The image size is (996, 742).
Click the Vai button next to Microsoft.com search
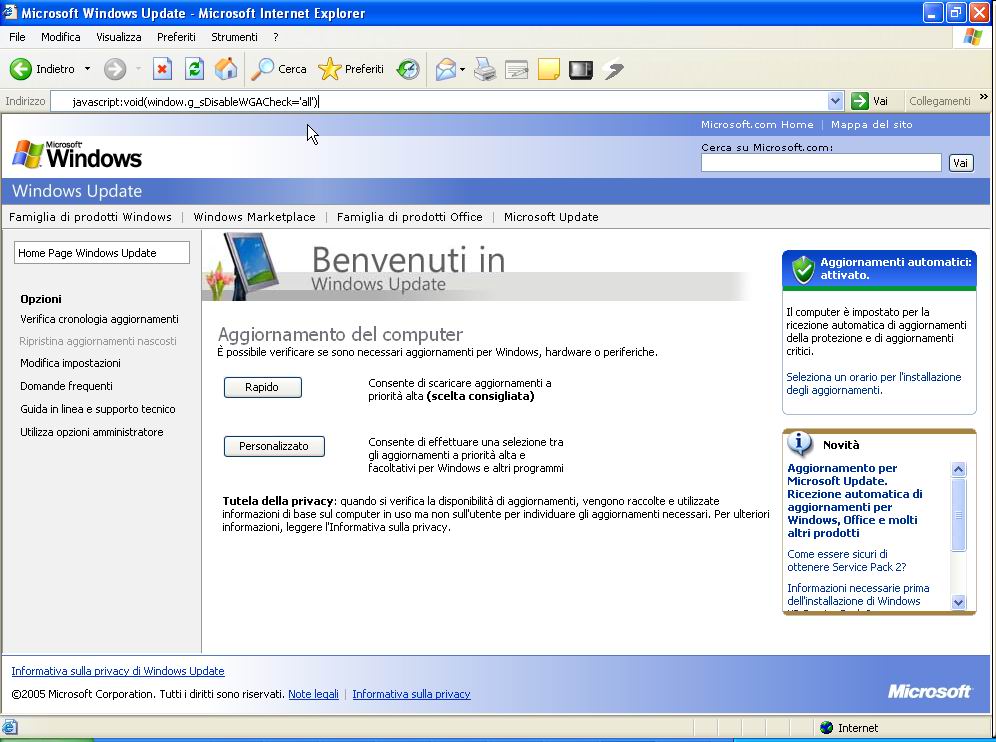(960, 163)
